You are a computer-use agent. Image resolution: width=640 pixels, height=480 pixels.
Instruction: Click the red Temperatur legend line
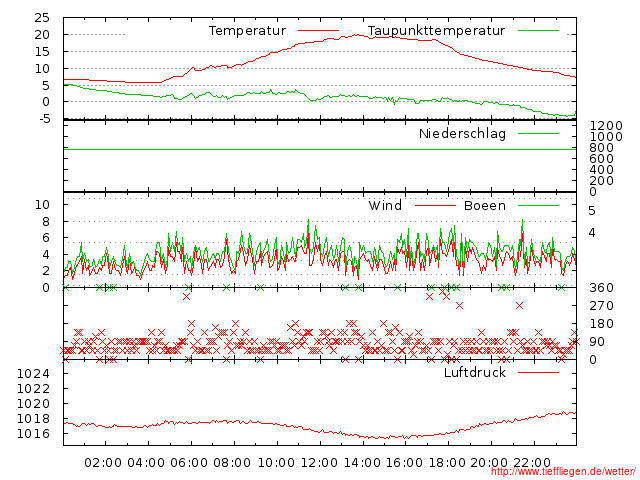click(318, 31)
